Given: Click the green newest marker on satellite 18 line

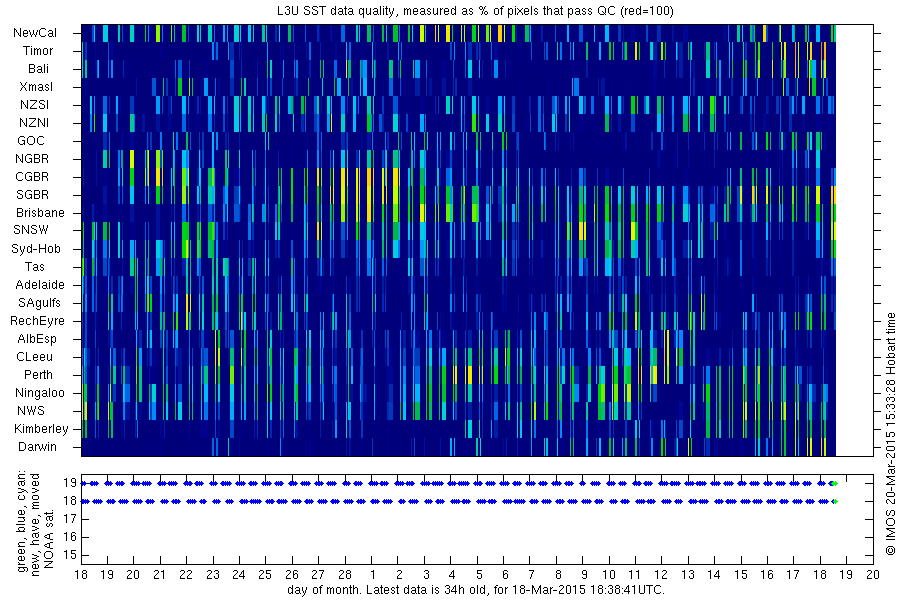Looking at the screenshot, I should (x=835, y=501).
